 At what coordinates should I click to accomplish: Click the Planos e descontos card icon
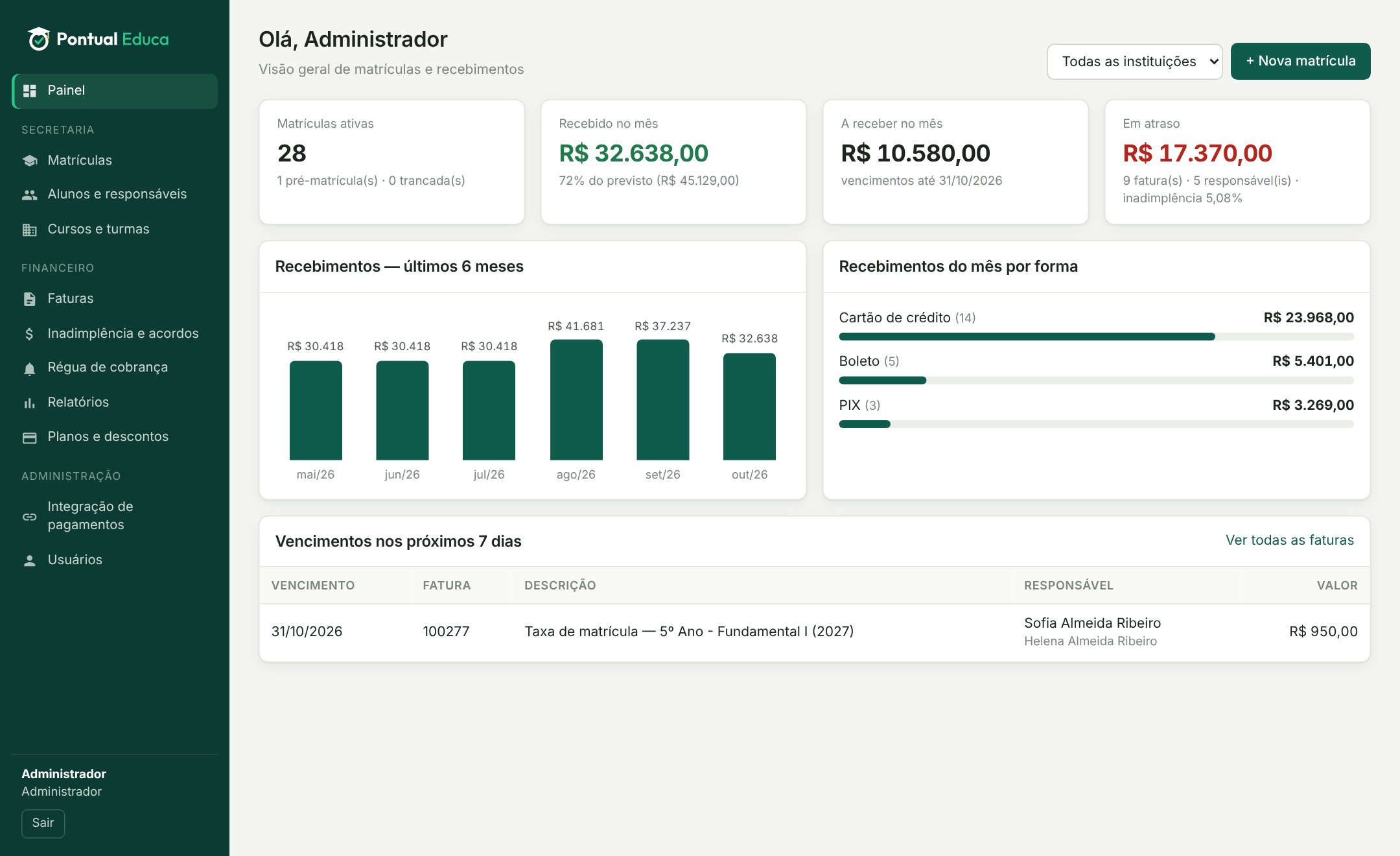click(30, 438)
